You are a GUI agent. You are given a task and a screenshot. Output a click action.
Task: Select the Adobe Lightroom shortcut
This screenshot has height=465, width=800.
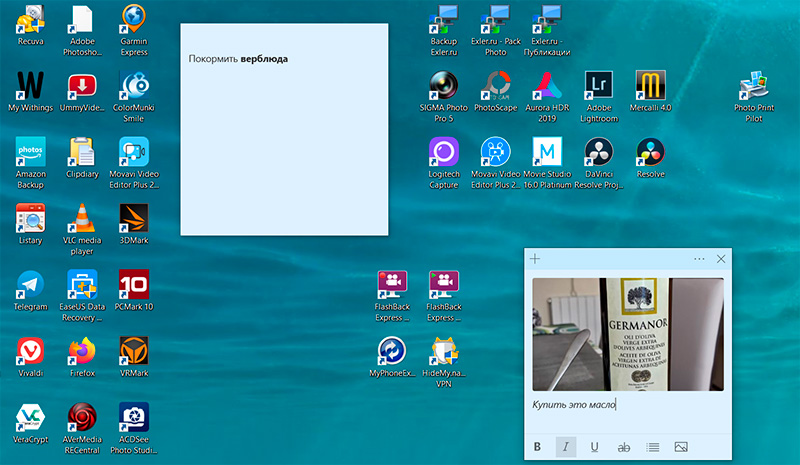coord(599,85)
